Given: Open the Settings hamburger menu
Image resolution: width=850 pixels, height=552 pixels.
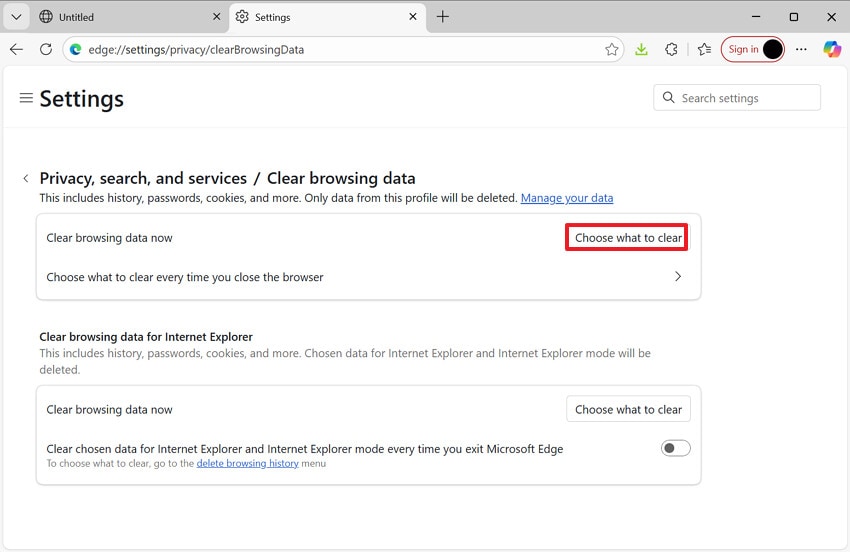Looking at the screenshot, I should tap(26, 98).
